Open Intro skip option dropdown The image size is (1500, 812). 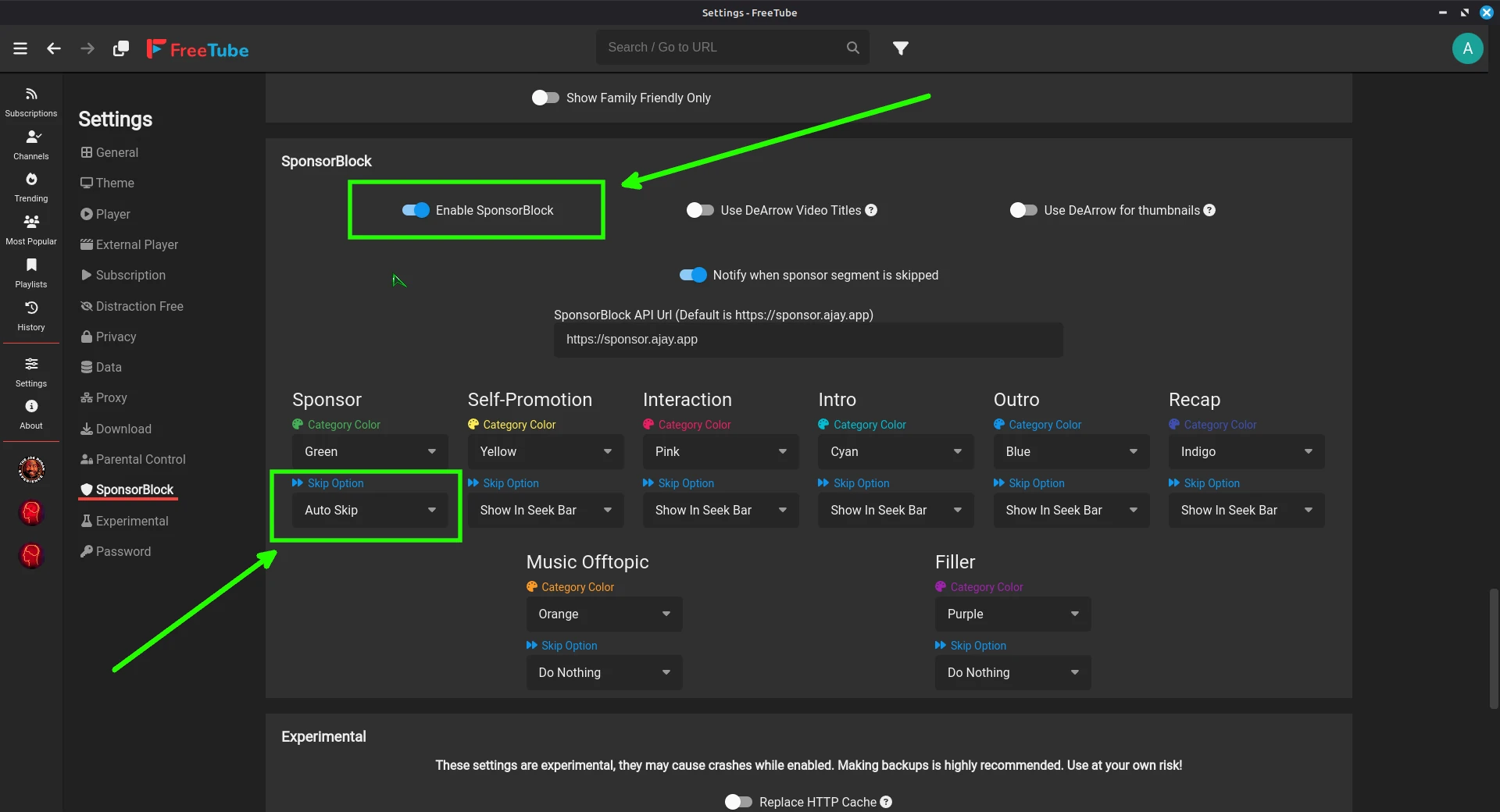[x=896, y=510]
